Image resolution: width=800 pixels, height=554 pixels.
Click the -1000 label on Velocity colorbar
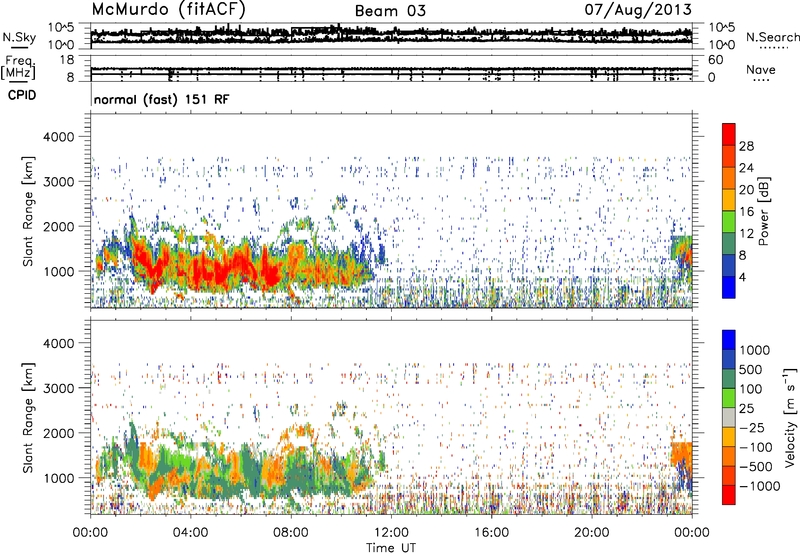point(760,486)
